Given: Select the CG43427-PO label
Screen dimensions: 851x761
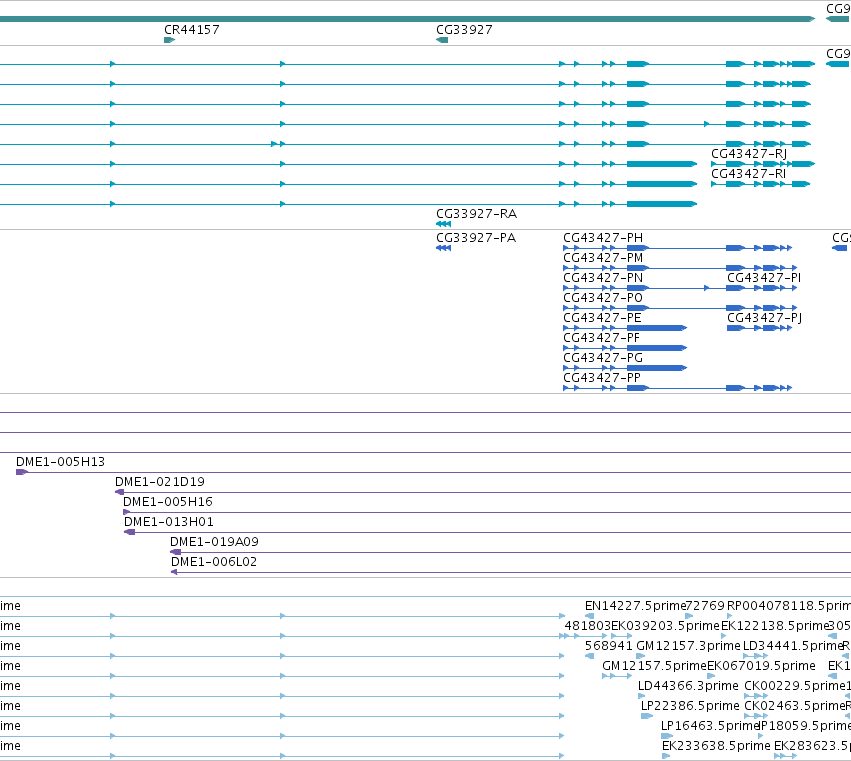Looking at the screenshot, I should click(603, 298).
